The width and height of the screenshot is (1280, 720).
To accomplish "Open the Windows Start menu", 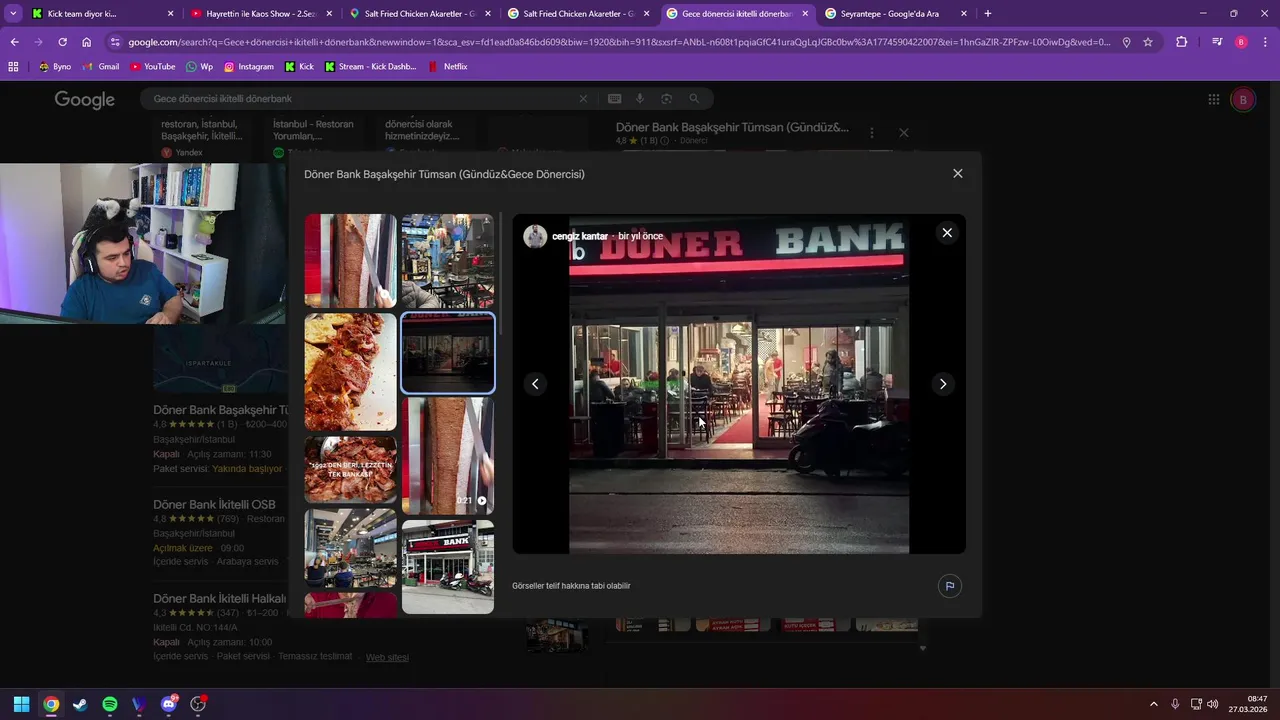I will [x=21, y=704].
